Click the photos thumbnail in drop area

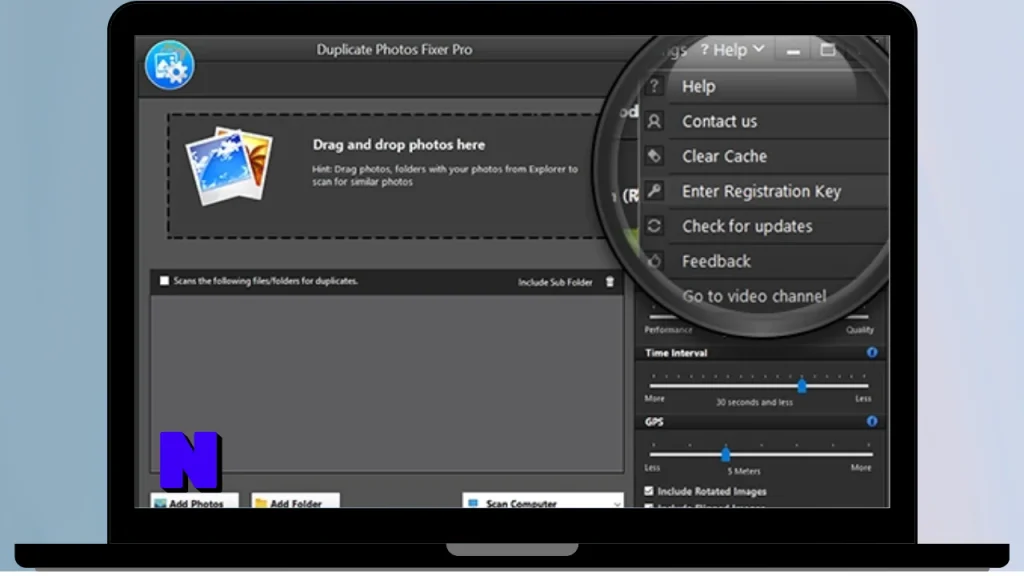229,166
